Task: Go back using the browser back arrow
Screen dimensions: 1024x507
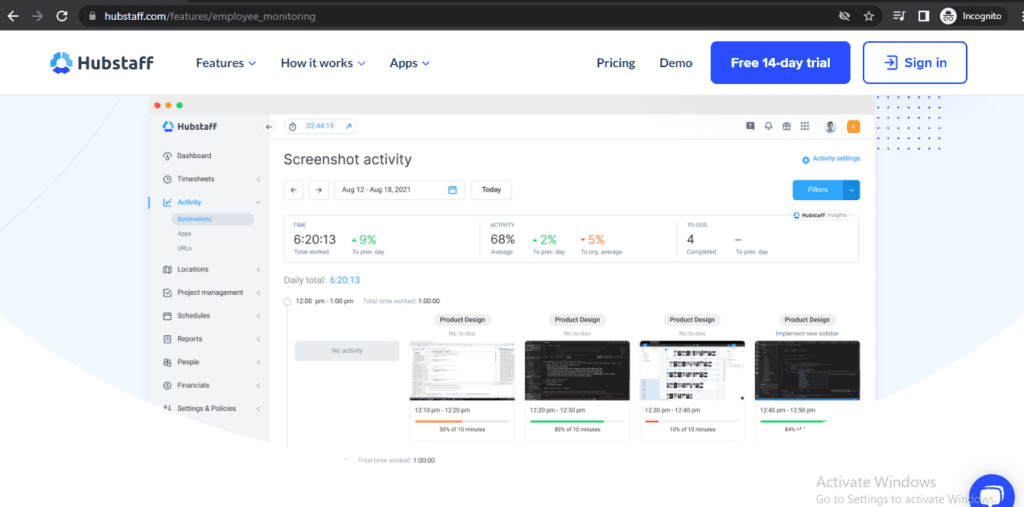Action: tap(13, 16)
